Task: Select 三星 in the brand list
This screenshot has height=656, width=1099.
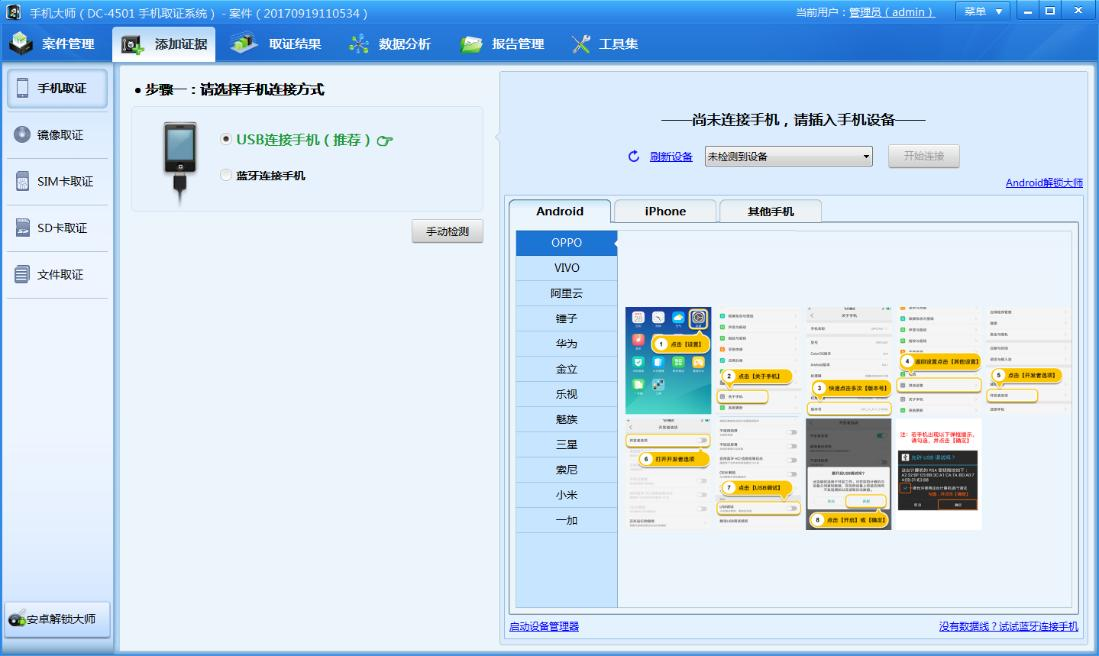Action: [x=566, y=444]
